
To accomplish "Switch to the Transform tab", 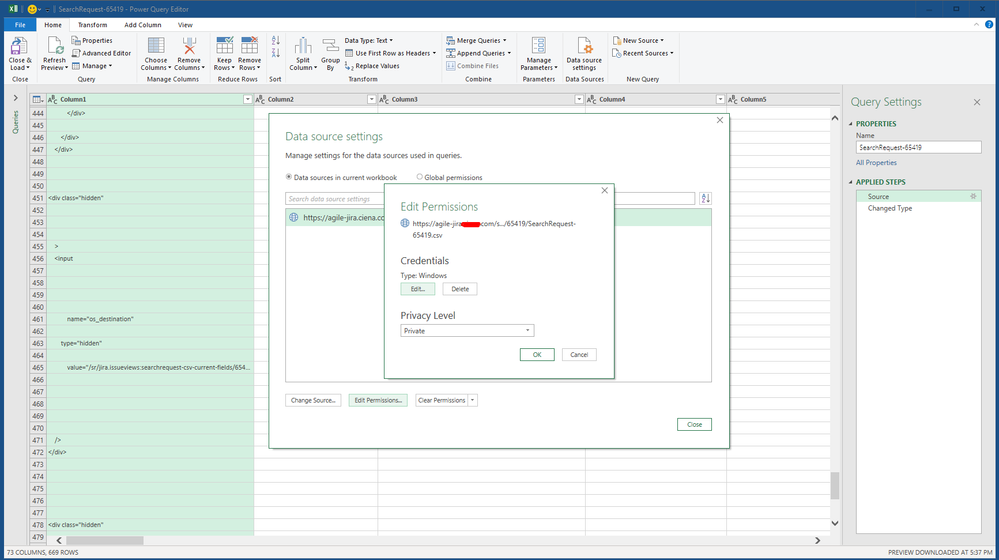I will point(92,25).
